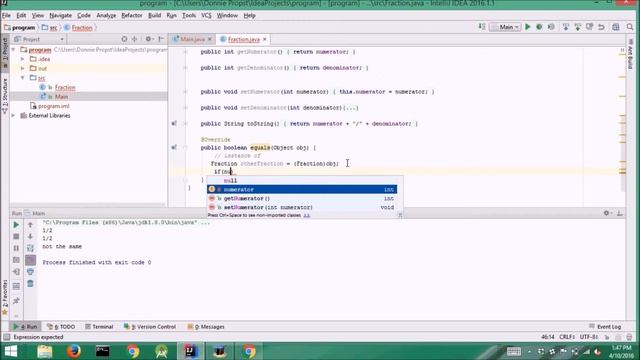Screen dimensions: 640x360
Task: Expand the .idea folder node
Action: 23,59
